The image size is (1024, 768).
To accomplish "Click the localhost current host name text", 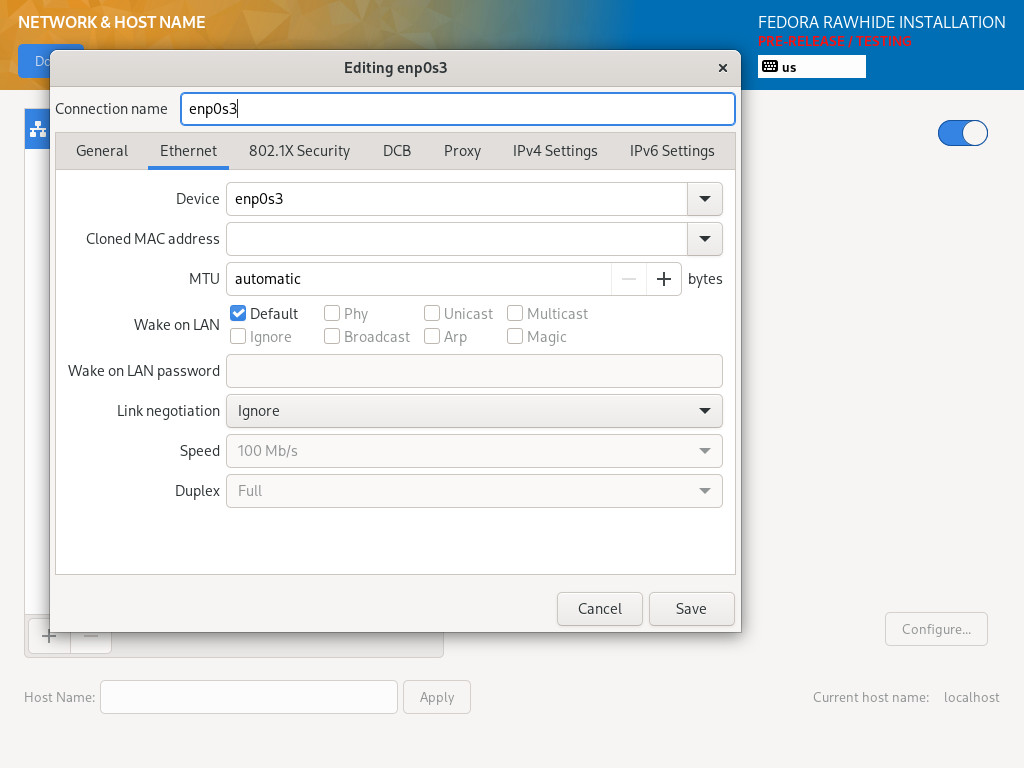I will 971,697.
